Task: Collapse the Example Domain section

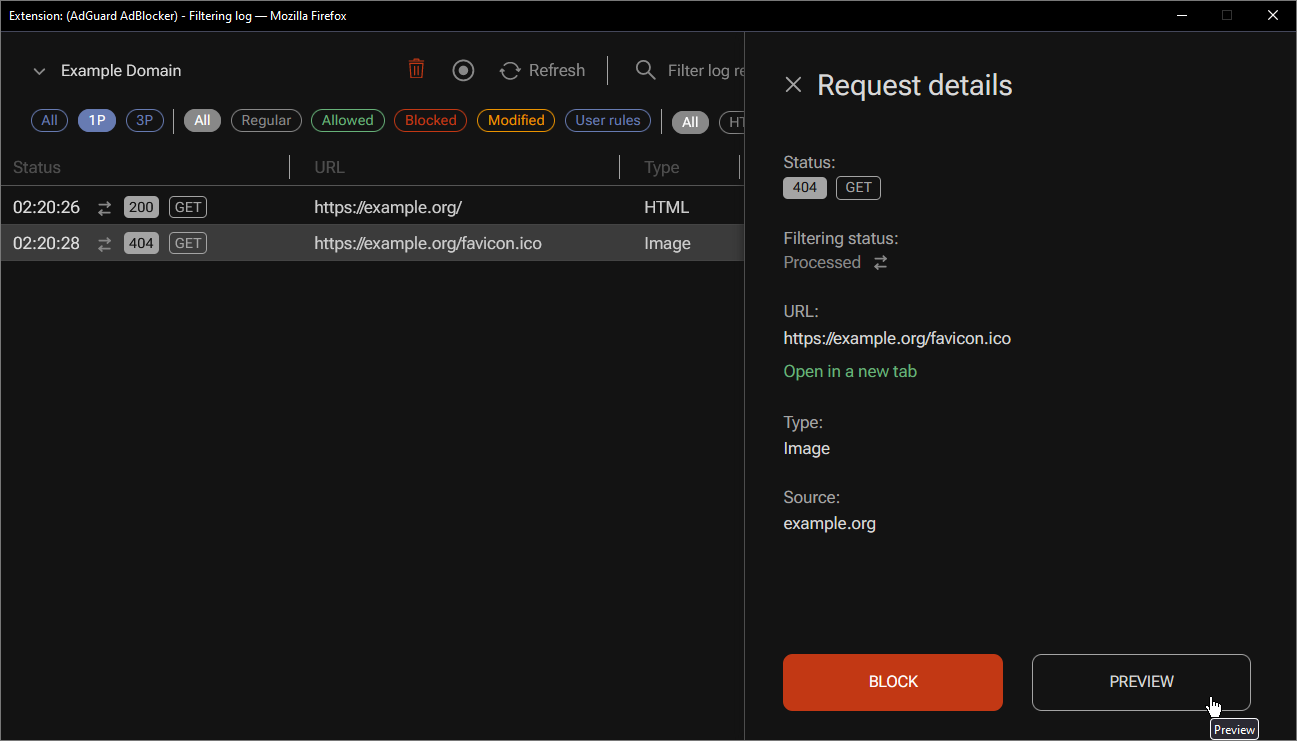Action: (x=39, y=71)
